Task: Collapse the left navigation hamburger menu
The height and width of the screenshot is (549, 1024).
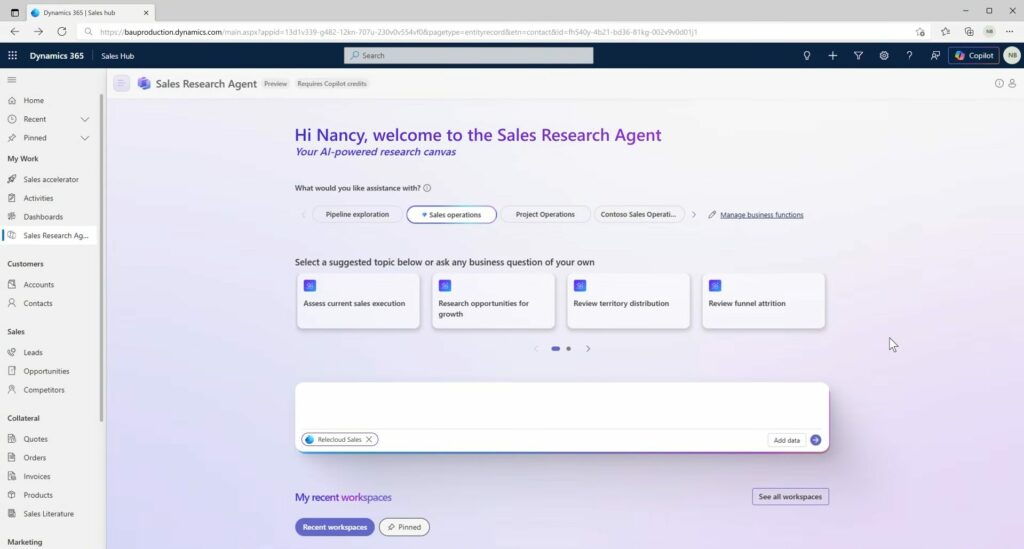Action: point(12,80)
